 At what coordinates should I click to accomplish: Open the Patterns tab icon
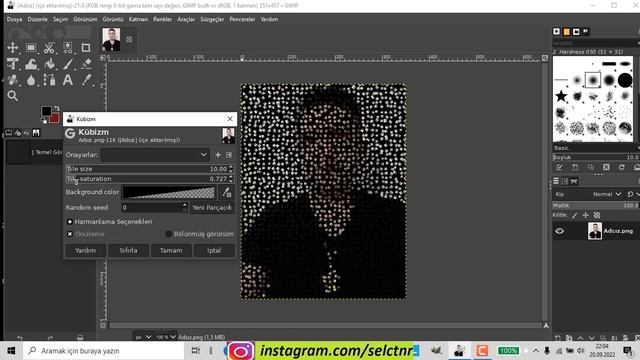(x=566, y=31)
